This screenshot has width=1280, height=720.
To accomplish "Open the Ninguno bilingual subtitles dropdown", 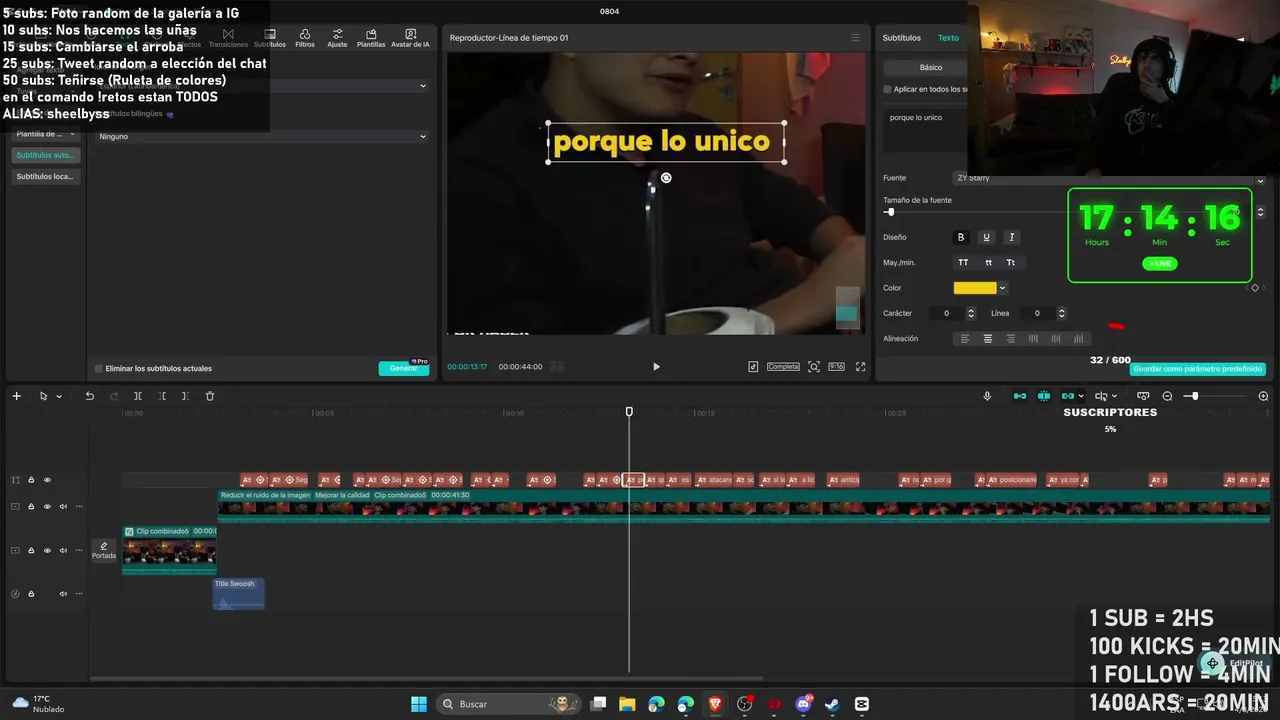I will (x=262, y=136).
